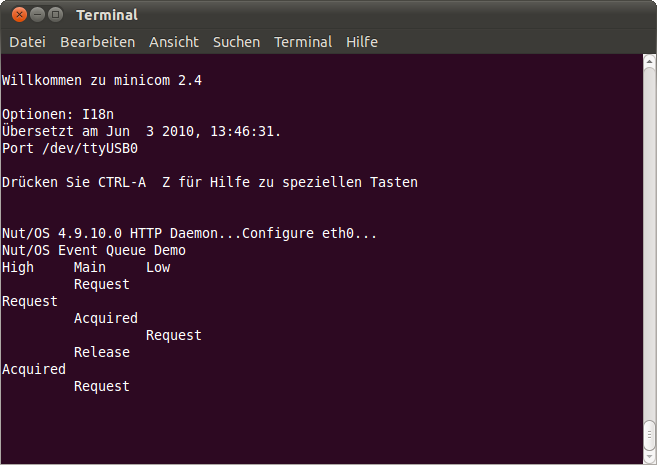Open the Ansicht menu
The width and height of the screenshot is (657, 465).
point(174,42)
